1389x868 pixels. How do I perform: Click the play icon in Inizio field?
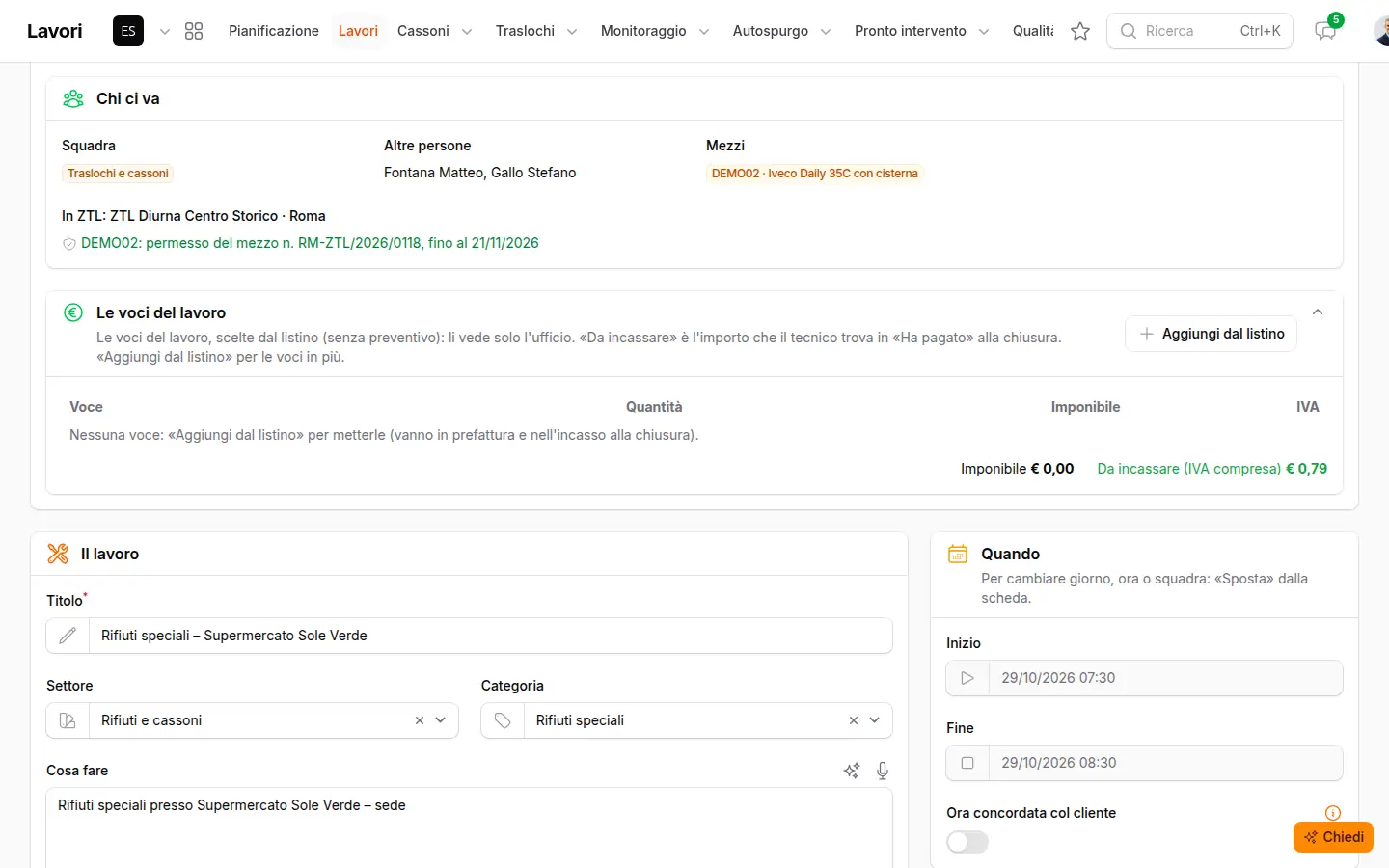click(x=967, y=678)
